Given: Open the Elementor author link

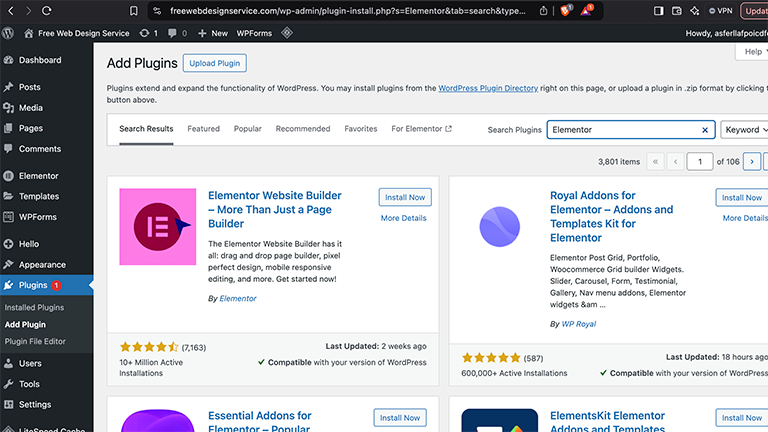Looking at the screenshot, I should [238, 298].
